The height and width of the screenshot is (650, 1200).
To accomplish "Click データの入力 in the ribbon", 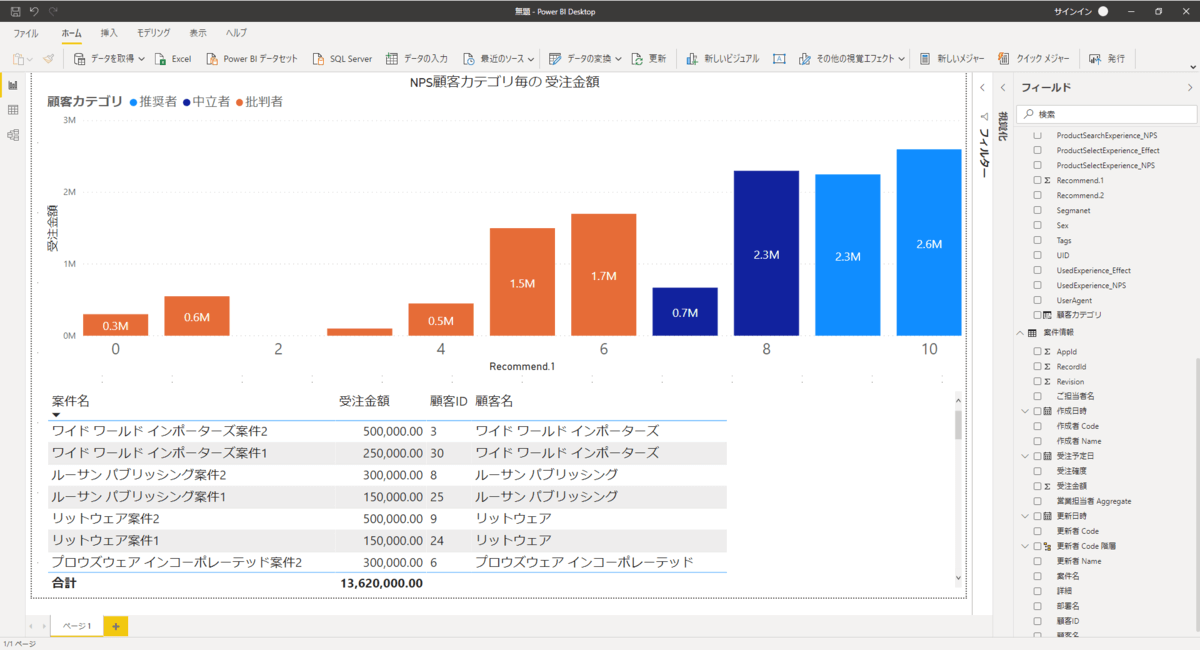I will (417, 59).
